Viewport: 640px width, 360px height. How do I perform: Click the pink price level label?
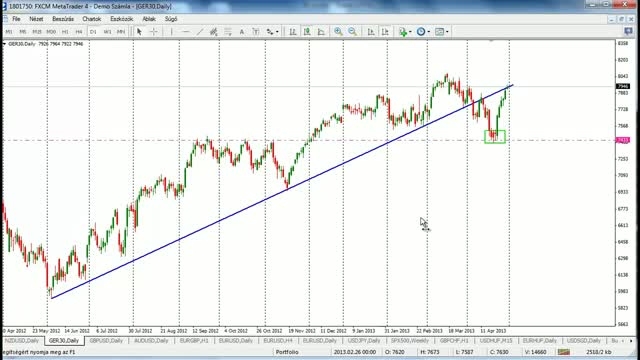tap(622, 140)
